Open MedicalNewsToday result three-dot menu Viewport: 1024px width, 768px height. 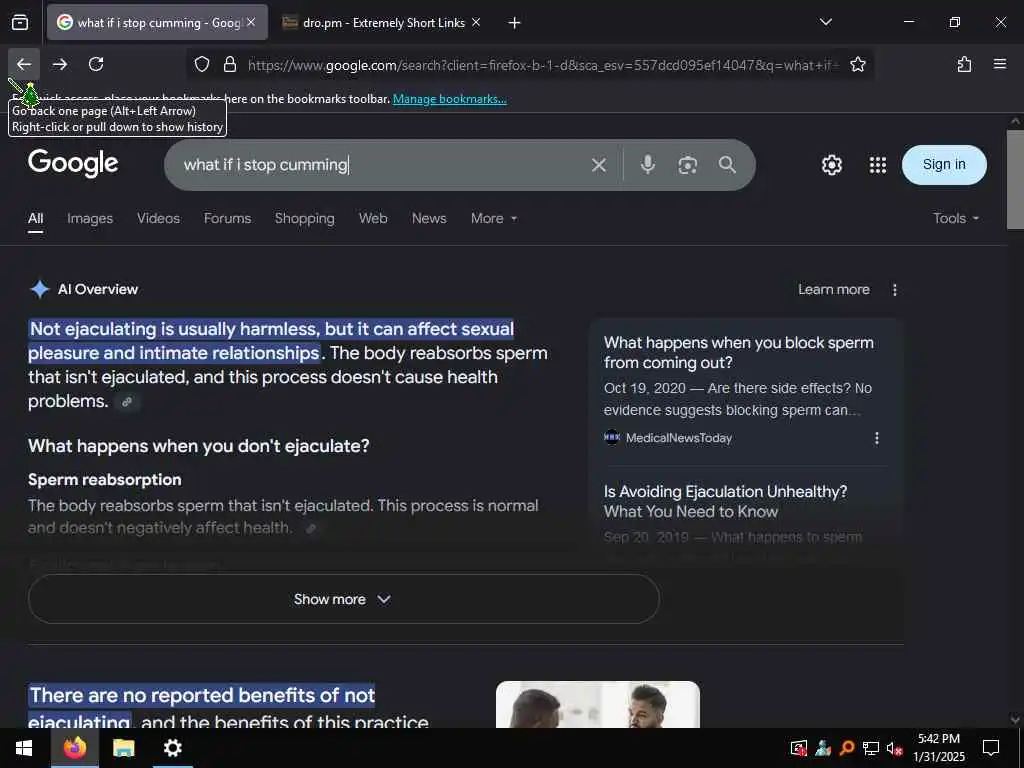coord(876,438)
